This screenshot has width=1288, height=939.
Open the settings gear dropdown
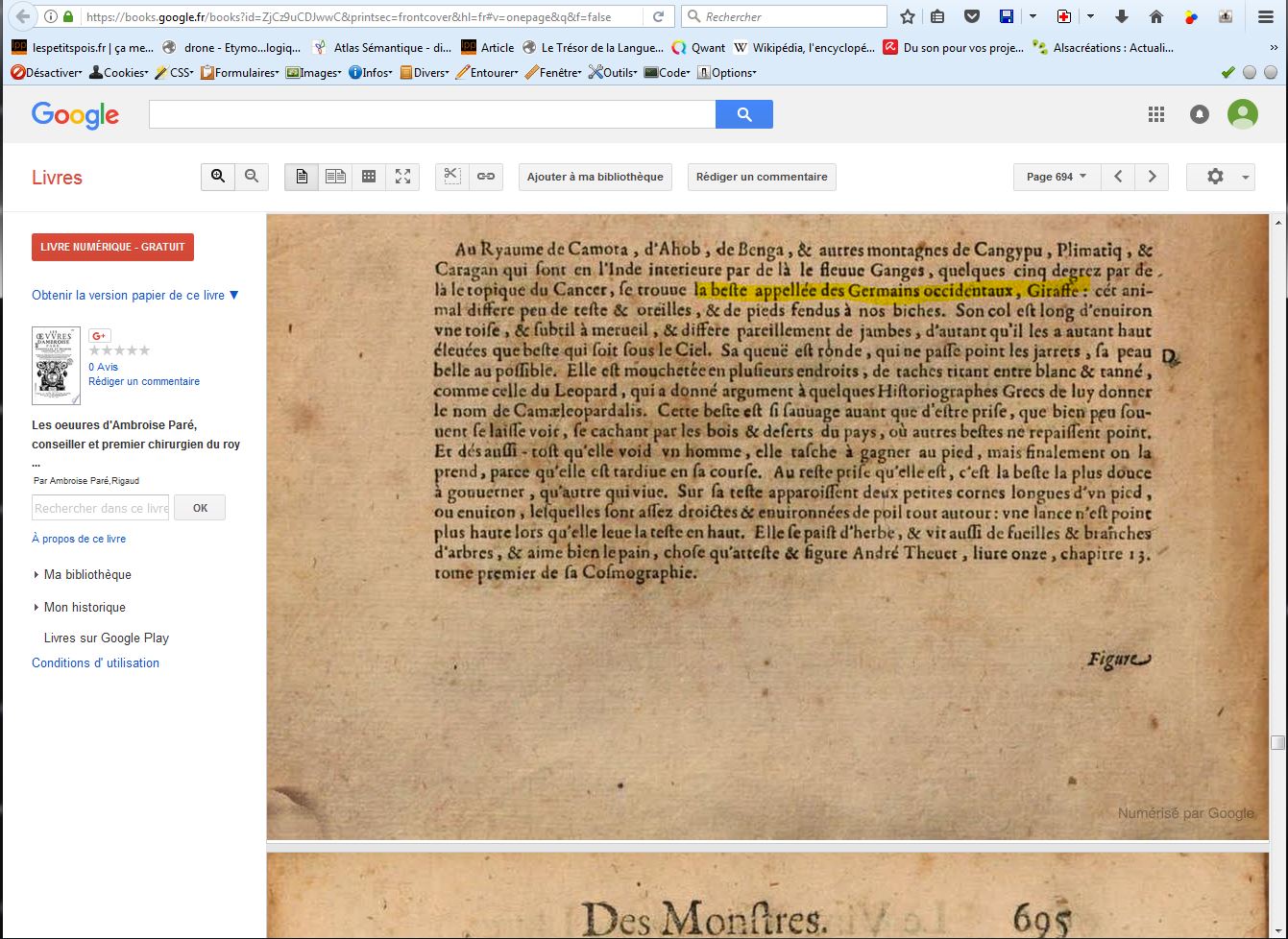tap(1220, 177)
